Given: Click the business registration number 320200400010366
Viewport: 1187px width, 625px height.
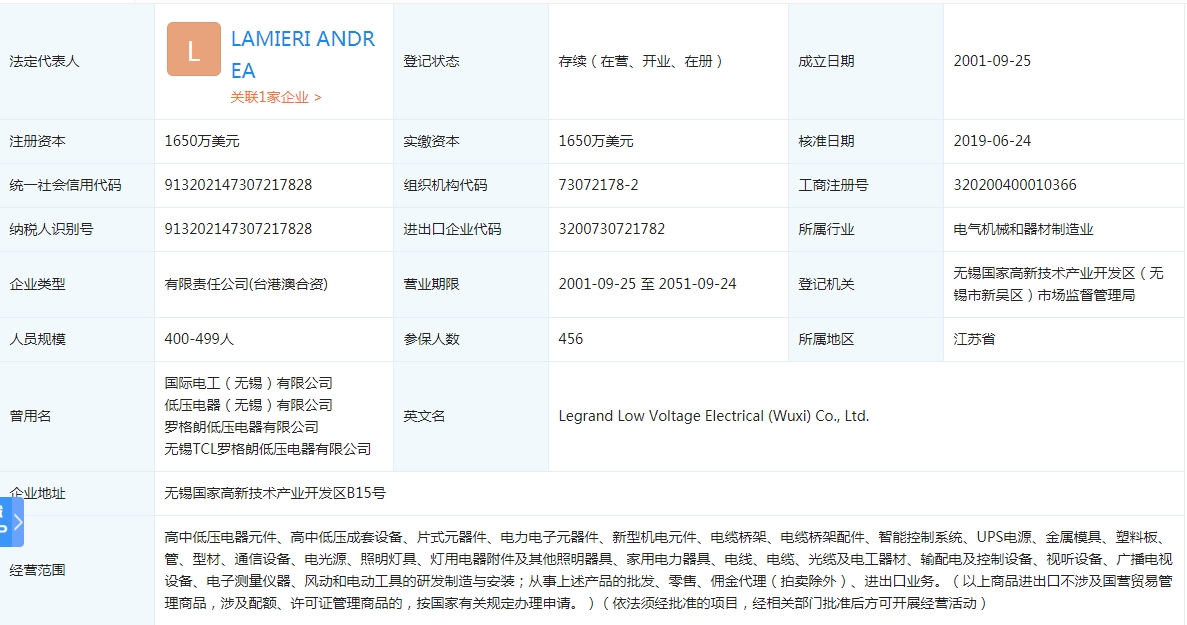Looking at the screenshot, I should [x=1015, y=185].
